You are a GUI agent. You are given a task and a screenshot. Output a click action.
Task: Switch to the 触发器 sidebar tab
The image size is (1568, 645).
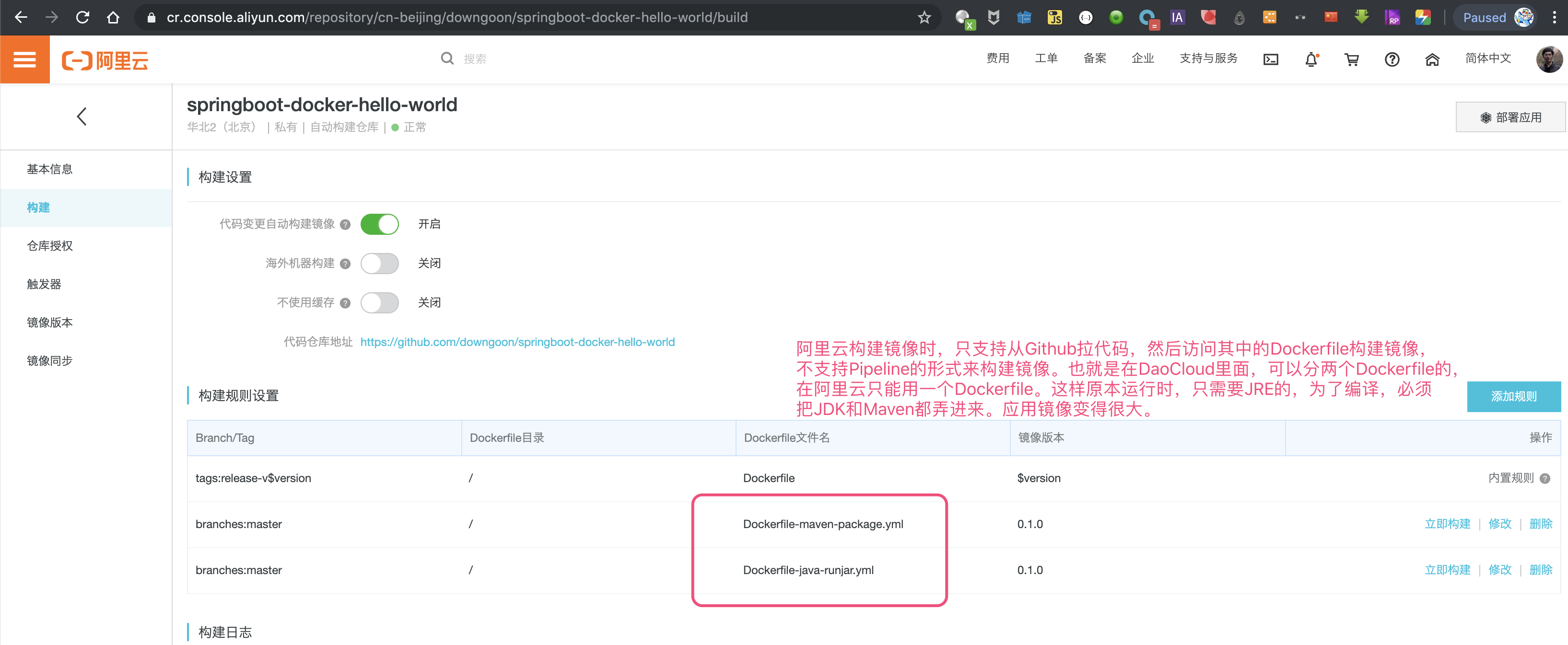[x=44, y=284]
